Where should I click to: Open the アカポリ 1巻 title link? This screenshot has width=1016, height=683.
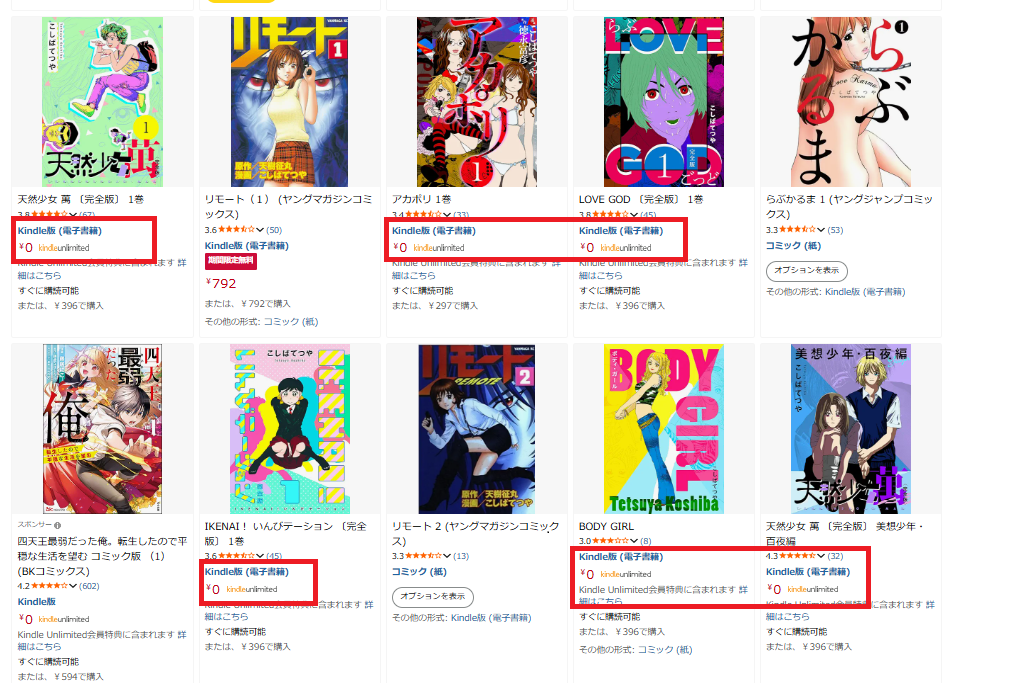click(421, 200)
